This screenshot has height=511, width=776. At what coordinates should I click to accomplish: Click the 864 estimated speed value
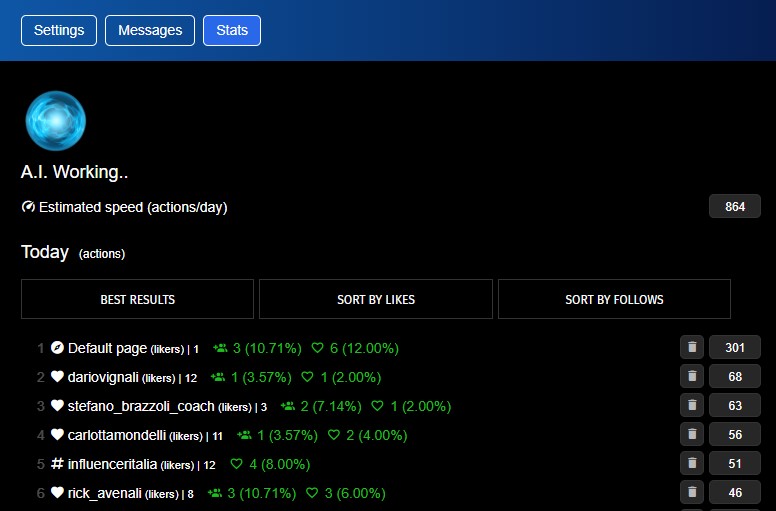tap(735, 206)
